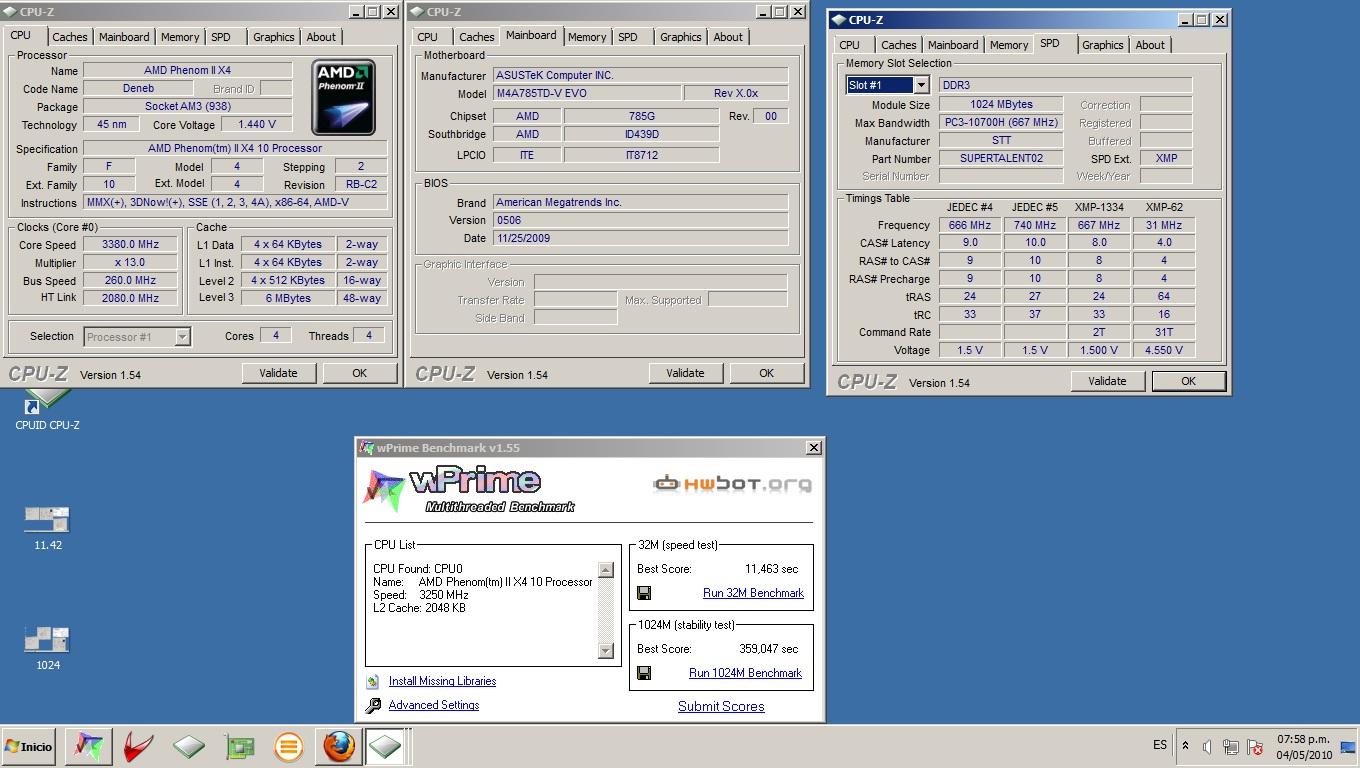Click Submit Scores link
The width and height of the screenshot is (1360, 768).
(x=721, y=706)
